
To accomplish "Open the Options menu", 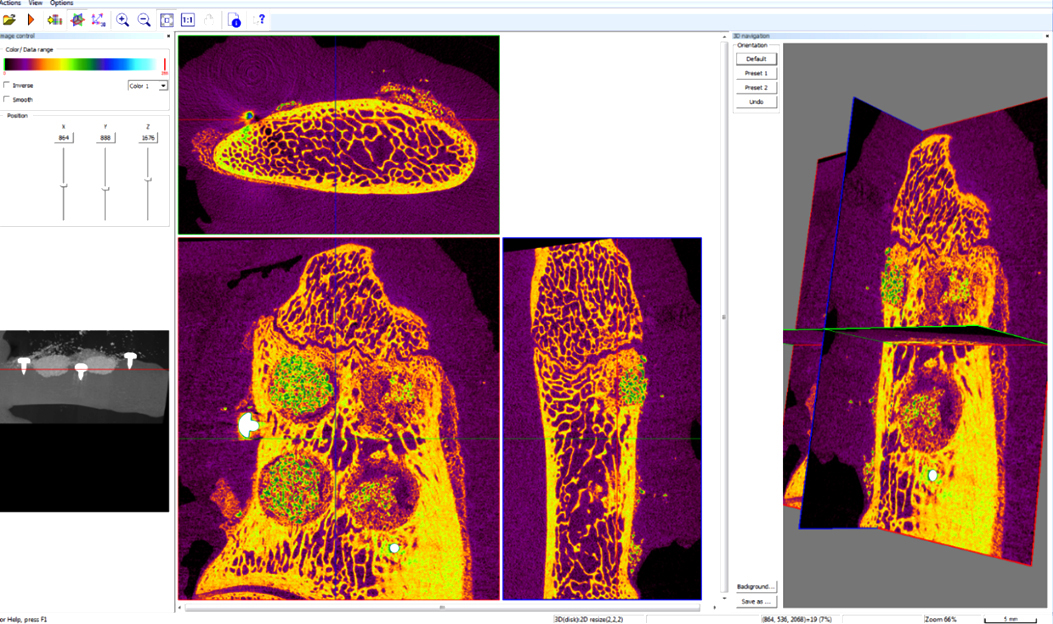I will pyautogui.click(x=62, y=4).
